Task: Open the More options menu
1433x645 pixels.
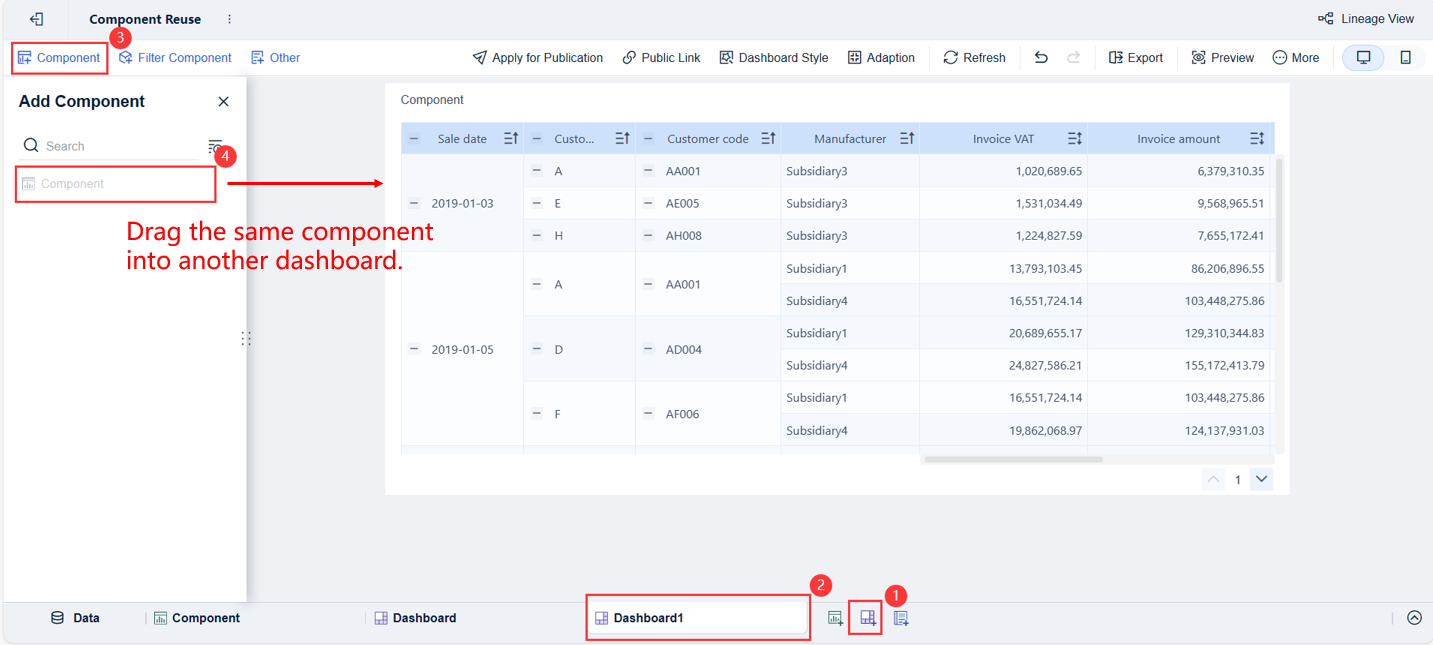Action: pos(1295,58)
